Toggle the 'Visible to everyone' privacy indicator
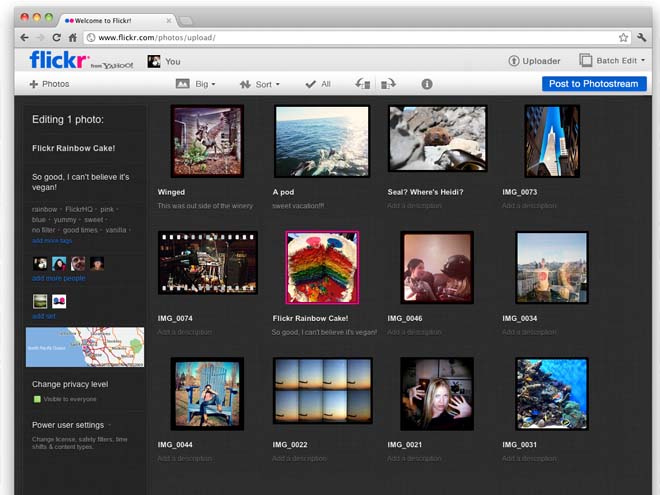This screenshot has width=660, height=495. (x=38, y=400)
